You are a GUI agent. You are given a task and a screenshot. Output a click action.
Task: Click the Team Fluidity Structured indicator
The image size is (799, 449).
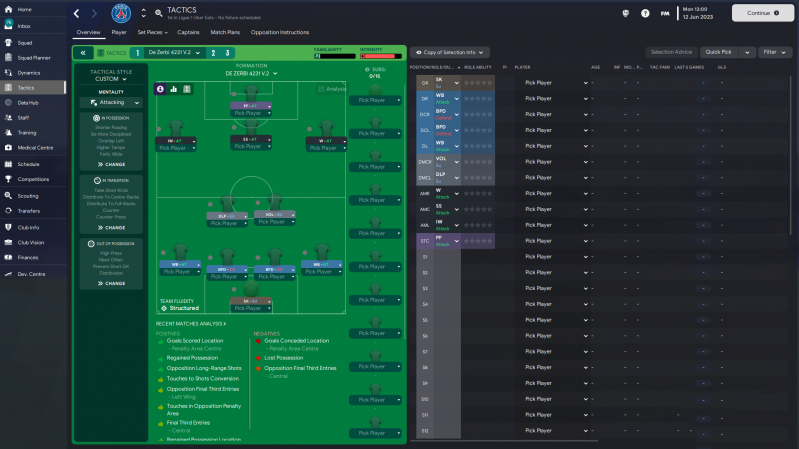[180, 308]
